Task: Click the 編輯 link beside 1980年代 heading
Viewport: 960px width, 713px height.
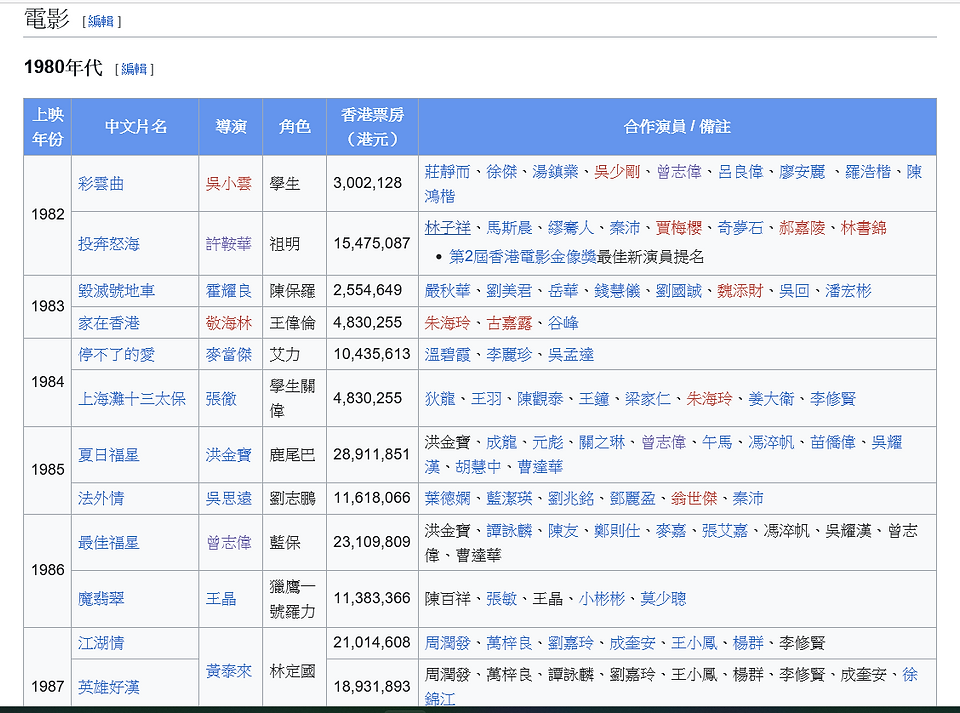Action: coord(133,69)
